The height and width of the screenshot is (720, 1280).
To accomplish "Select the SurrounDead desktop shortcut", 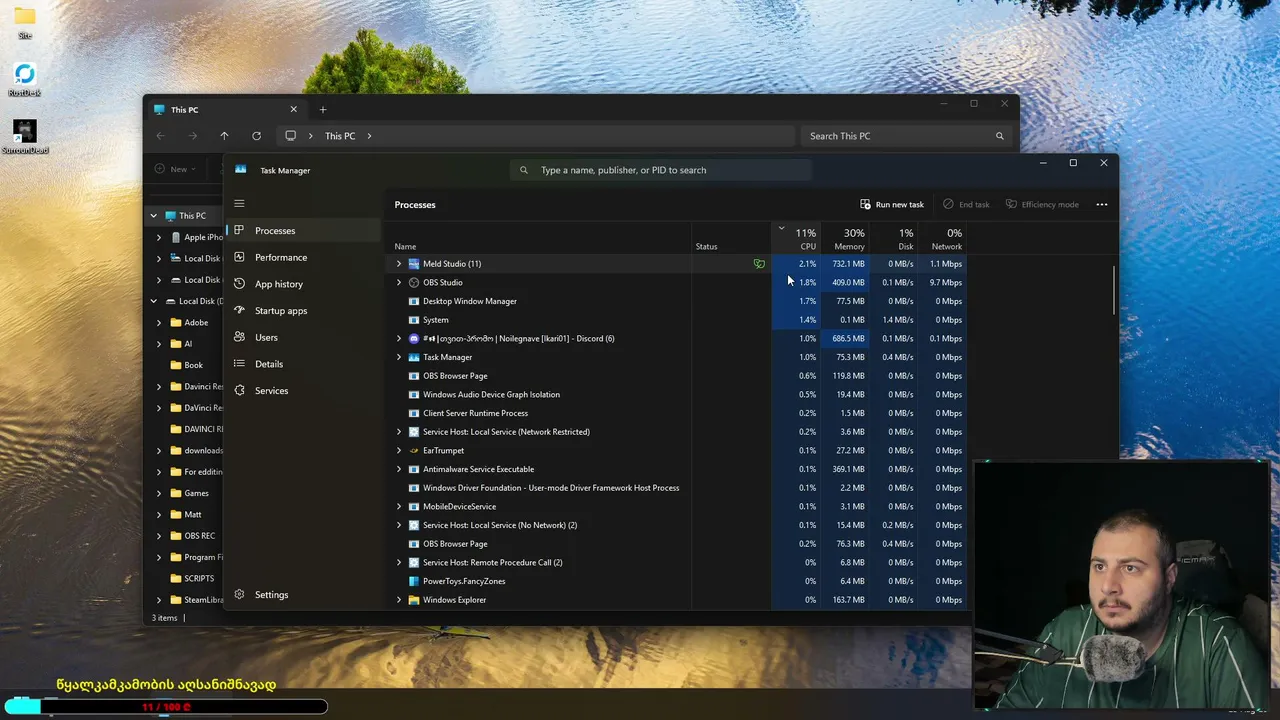I will click(x=25, y=137).
